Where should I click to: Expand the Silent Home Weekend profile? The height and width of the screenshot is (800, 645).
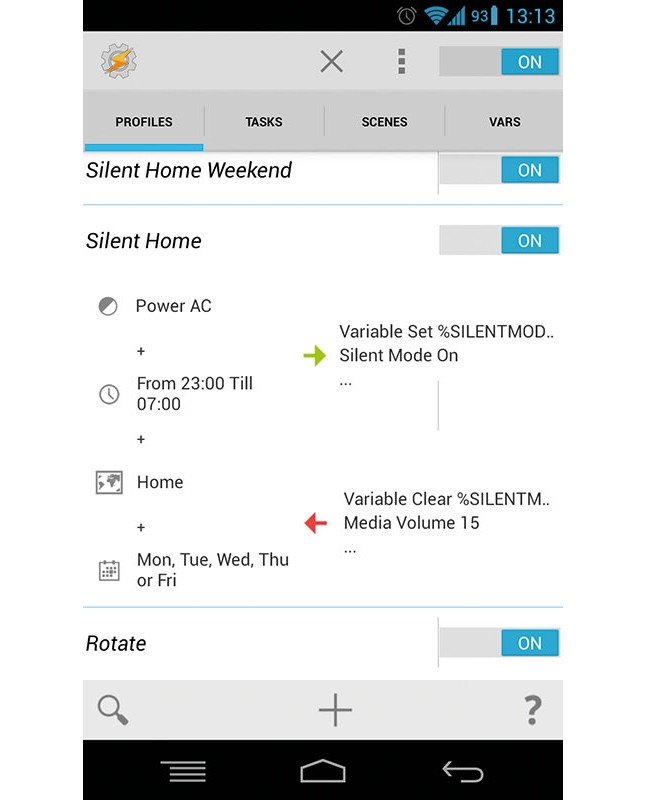[189, 171]
